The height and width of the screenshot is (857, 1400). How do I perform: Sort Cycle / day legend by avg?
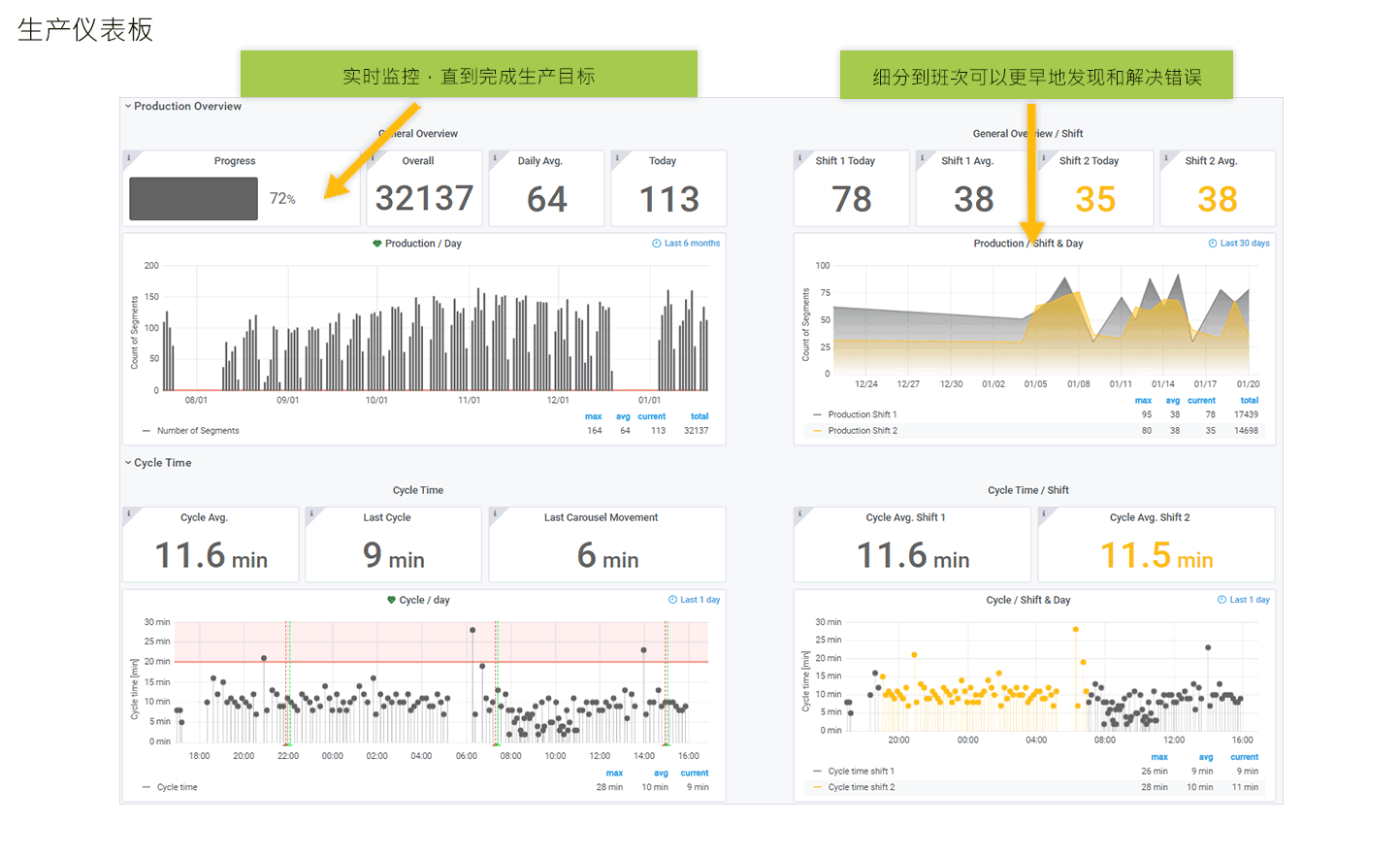coord(661,774)
